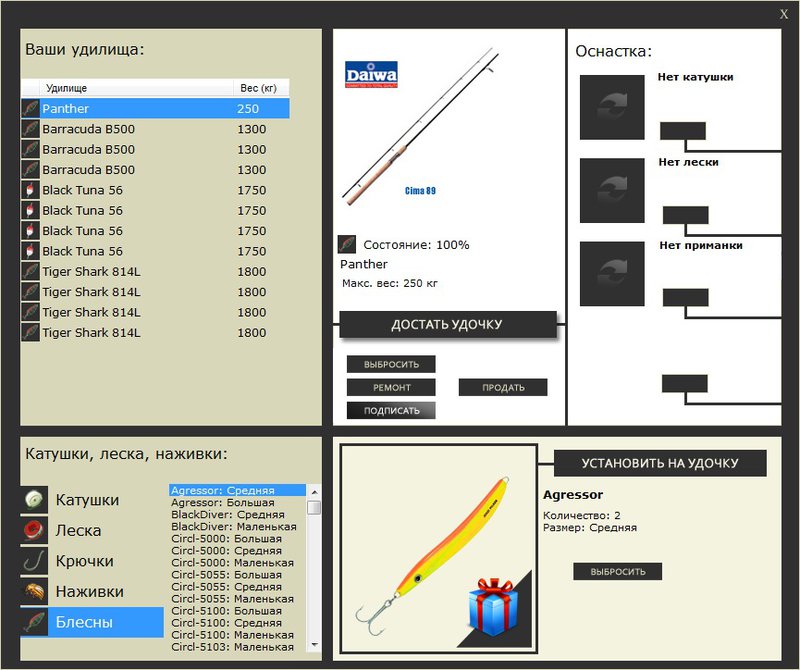Click scroll down arrow of lure list
Image resolution: width=800 pixels, height=670 pixels.
click(x=314, y=644)
